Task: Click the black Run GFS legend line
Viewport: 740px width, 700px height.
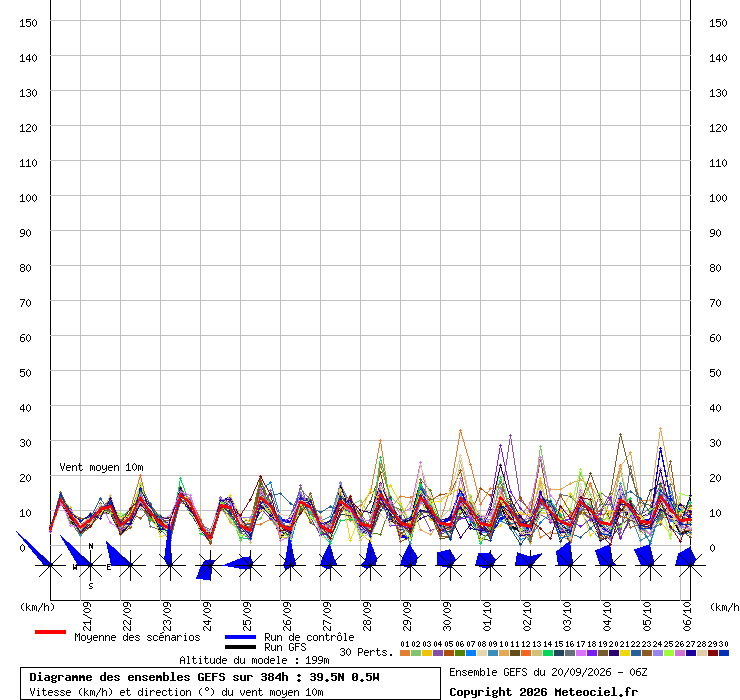Action: (241, 647)
